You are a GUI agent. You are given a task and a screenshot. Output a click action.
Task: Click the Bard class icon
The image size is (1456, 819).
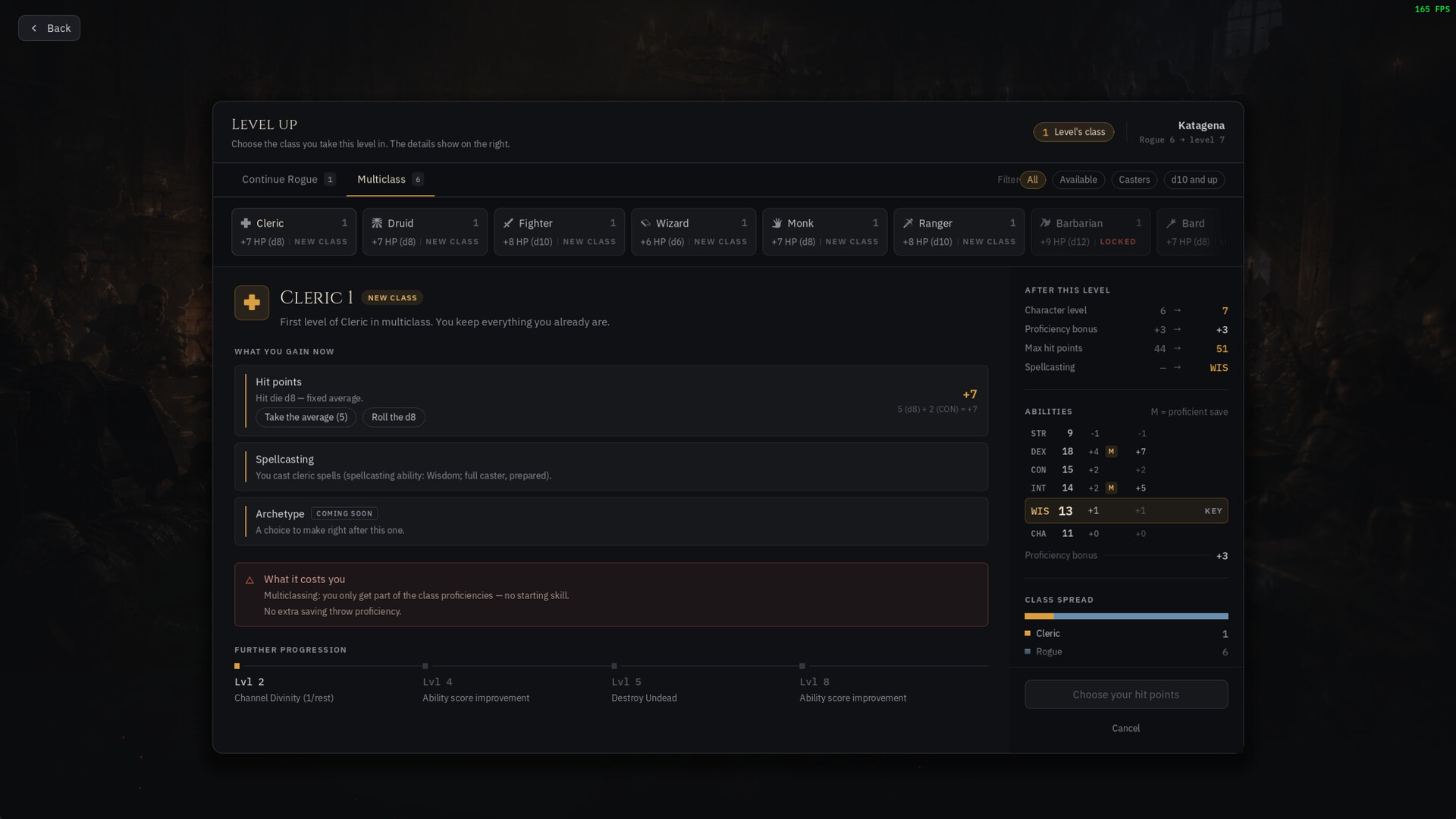click(x=1171, y=223)
